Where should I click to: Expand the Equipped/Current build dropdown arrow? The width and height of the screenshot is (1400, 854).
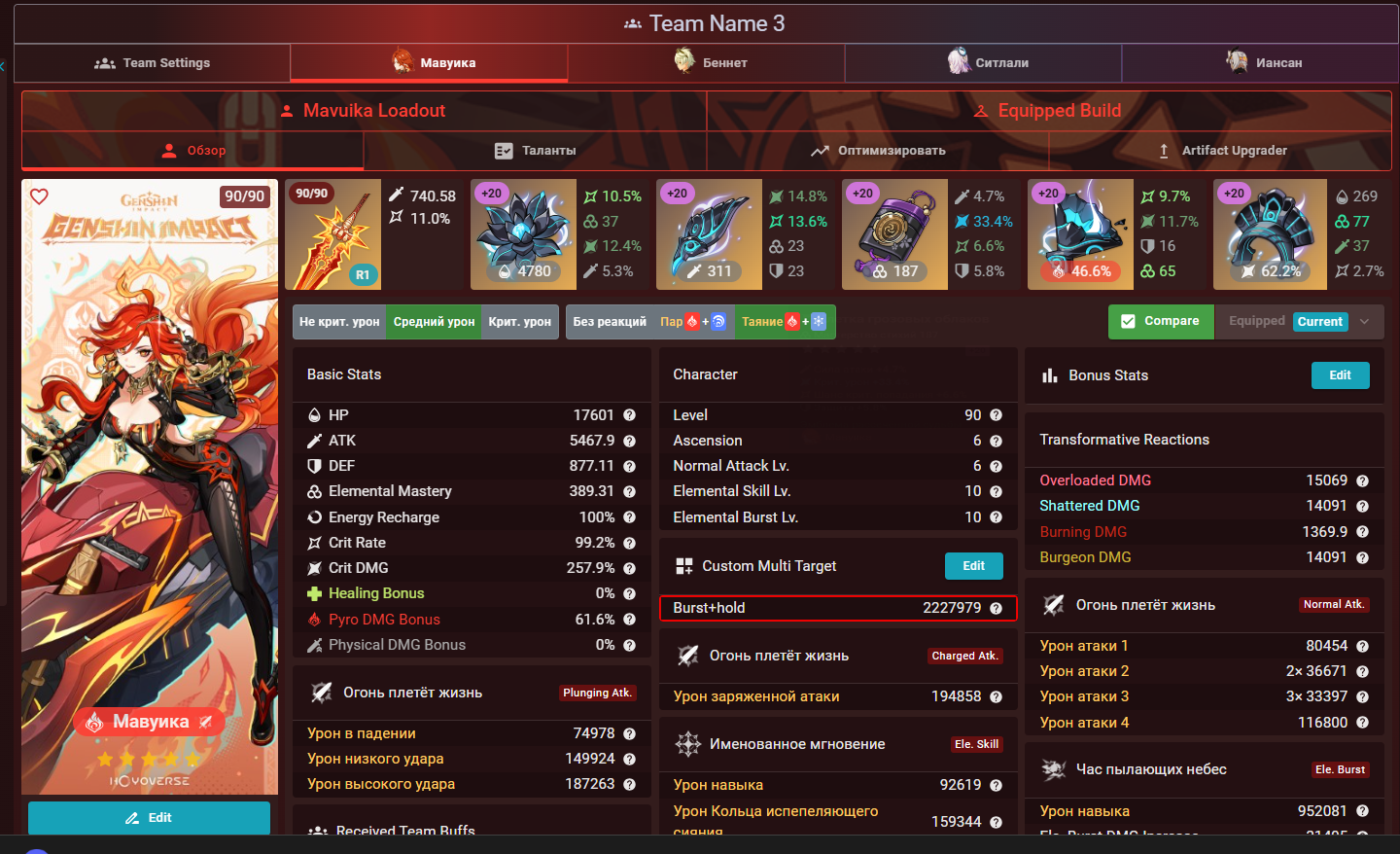coord(1365,322)
